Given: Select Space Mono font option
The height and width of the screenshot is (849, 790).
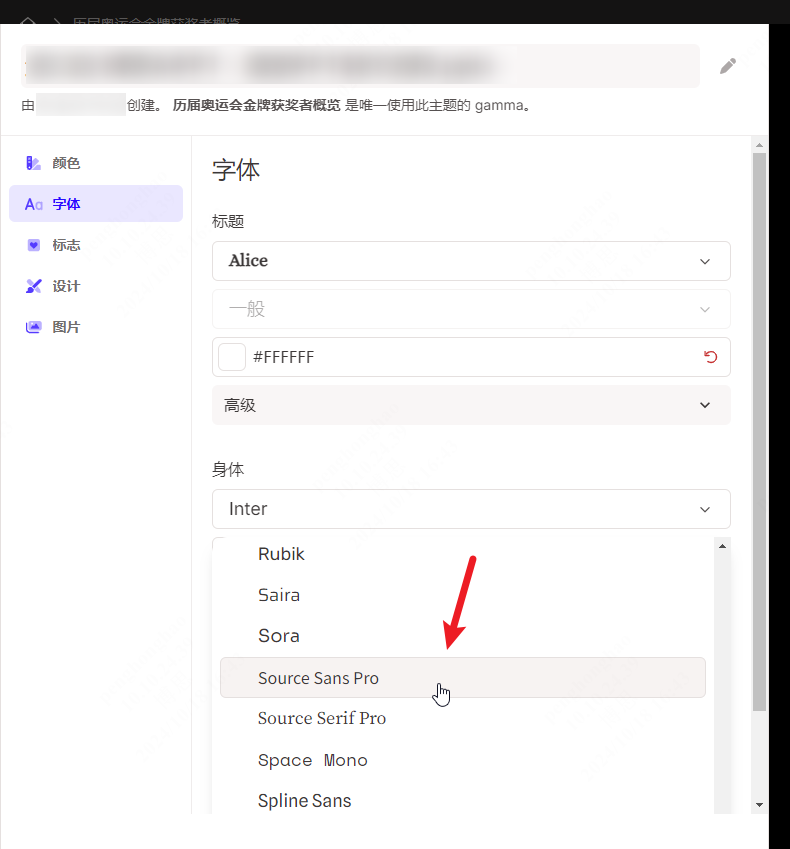Looking at the screenshot, I should (462, 760).
